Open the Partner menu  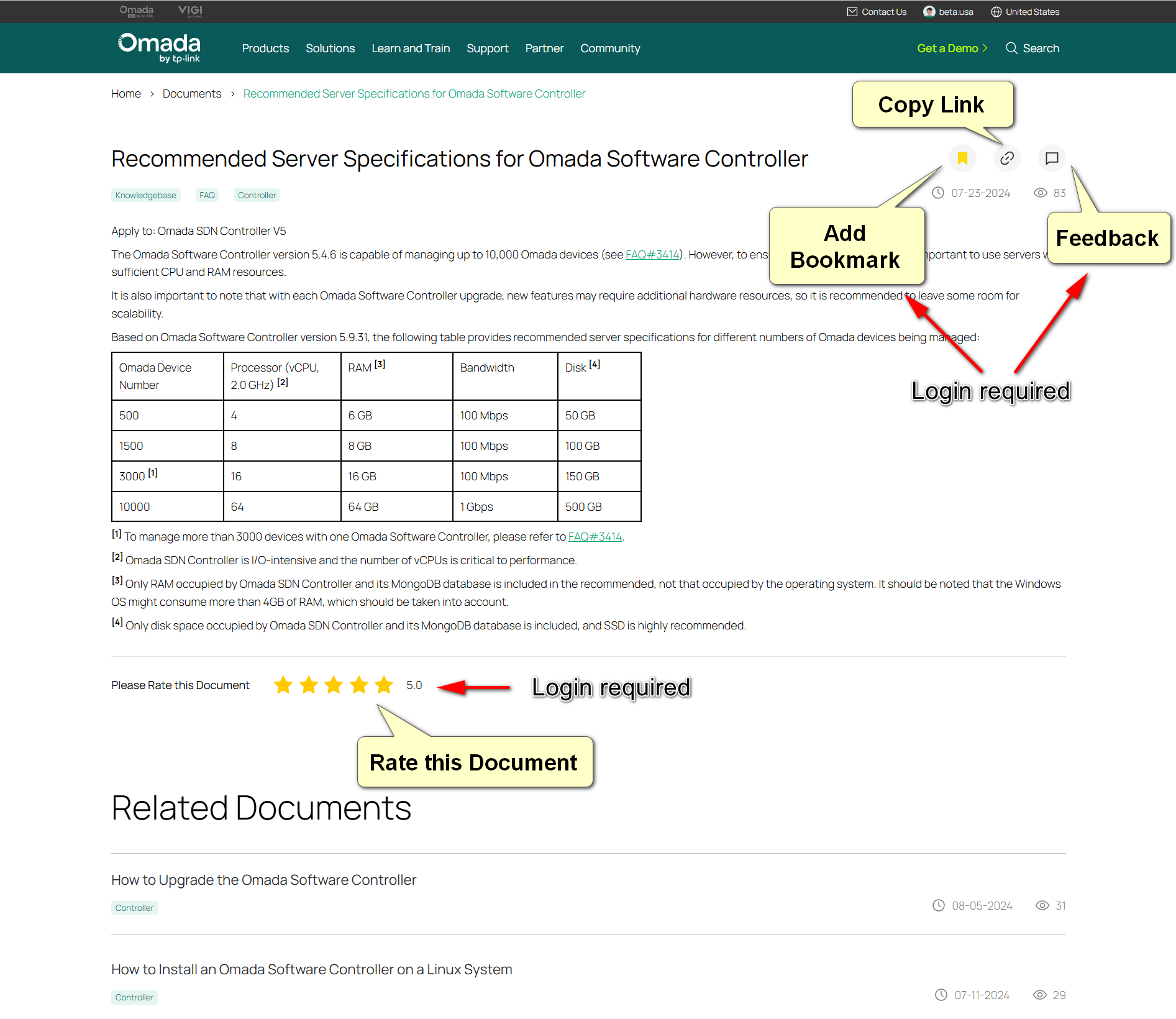544,48
